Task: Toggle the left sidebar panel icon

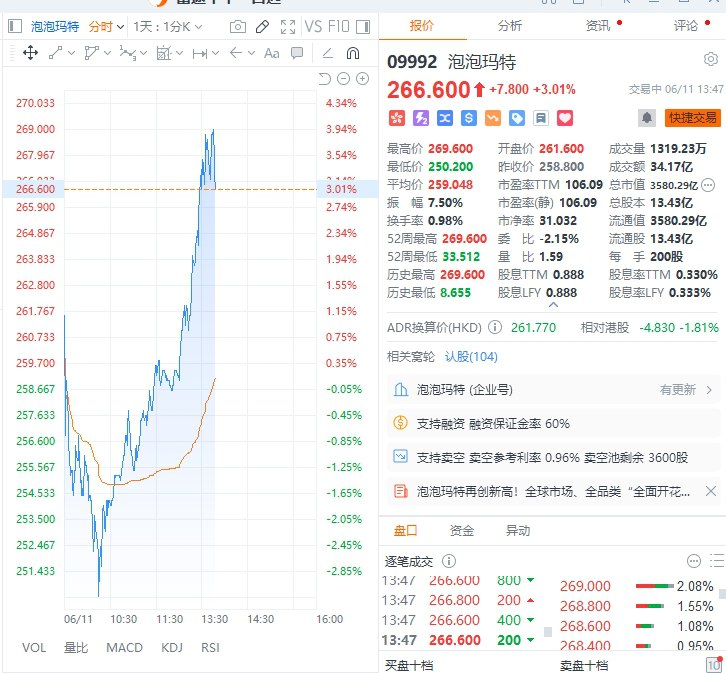Action: (15, 26)
